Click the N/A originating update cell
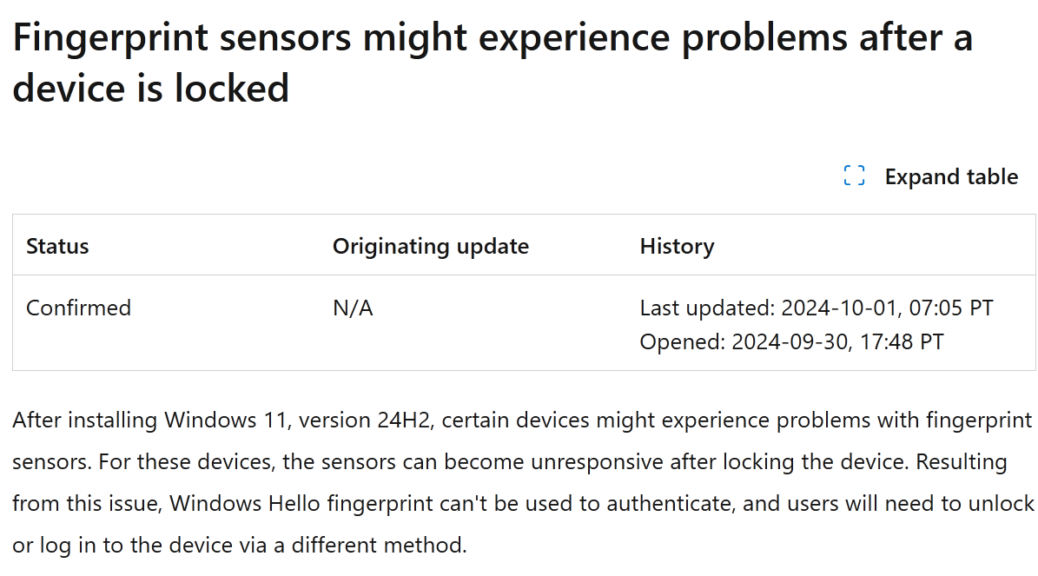The width and height of the screenshot is (1038, 576). [x=353, y=308]
